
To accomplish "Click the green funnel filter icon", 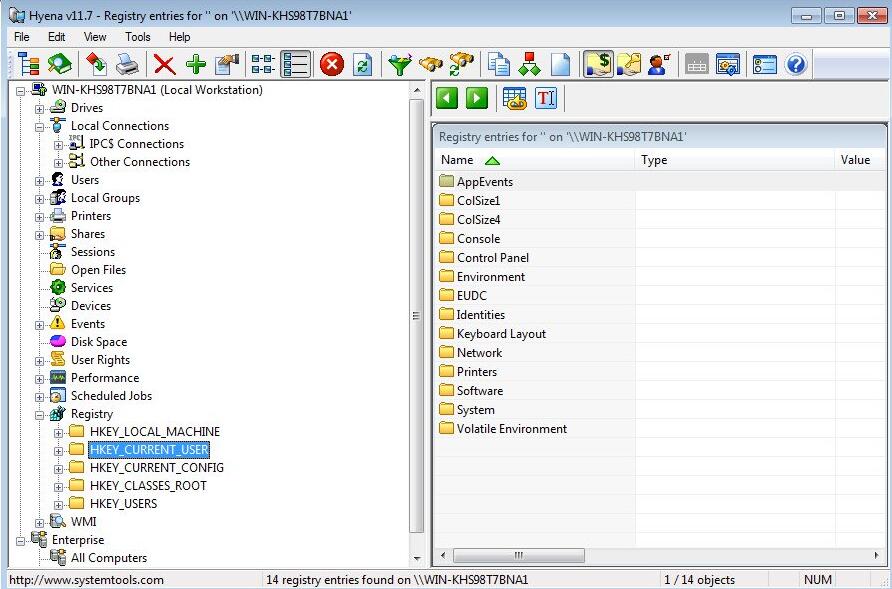I will click(399, 64).
